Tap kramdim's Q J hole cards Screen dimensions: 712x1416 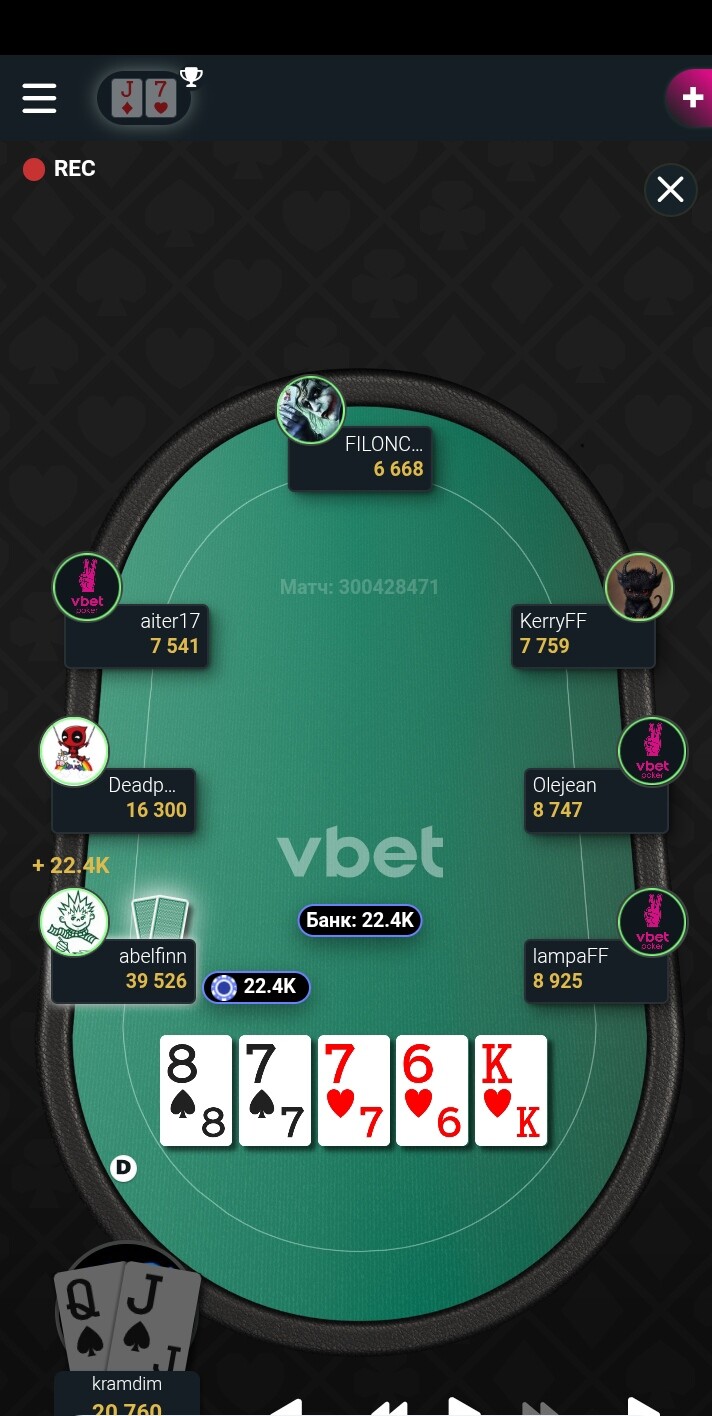(x=128, y=1318)
